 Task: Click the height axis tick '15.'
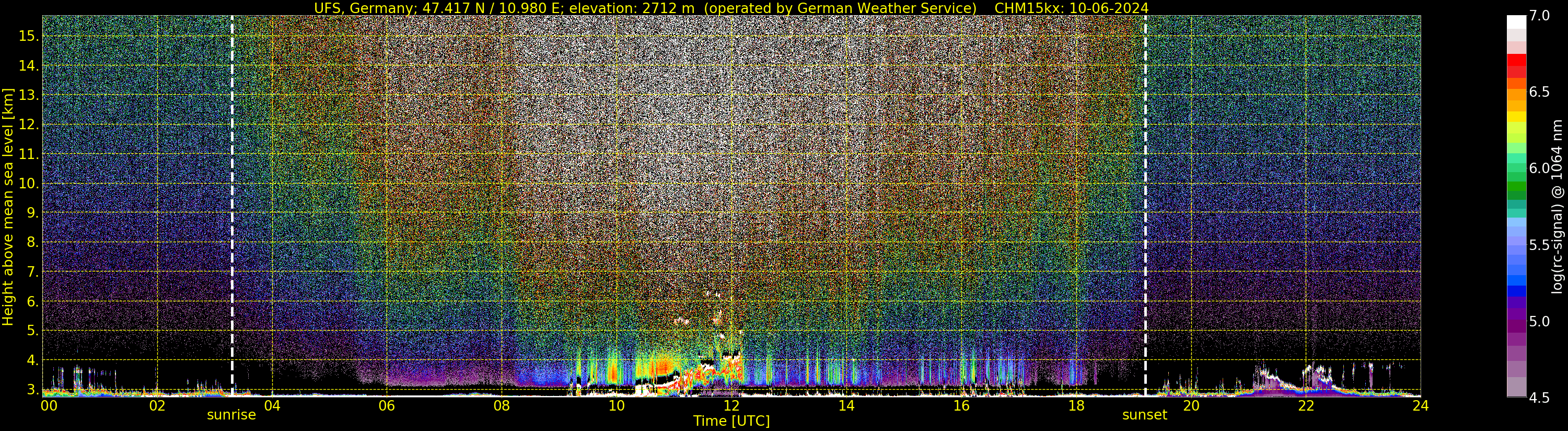(x=29, y=36)
